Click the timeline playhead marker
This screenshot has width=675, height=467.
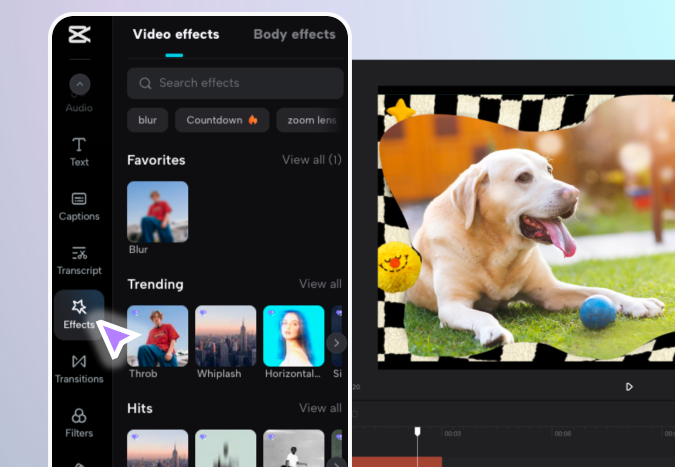[x=417, y=431]
